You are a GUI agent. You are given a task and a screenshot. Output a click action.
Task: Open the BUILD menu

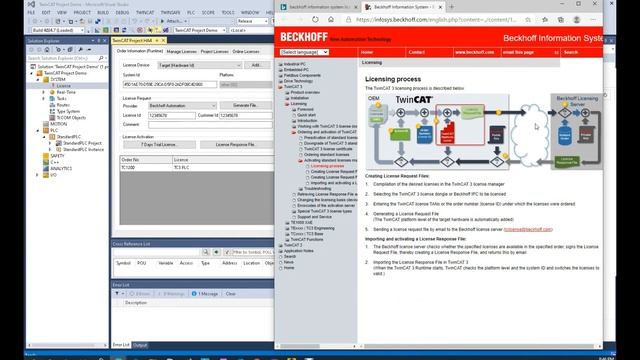(103, 13)
